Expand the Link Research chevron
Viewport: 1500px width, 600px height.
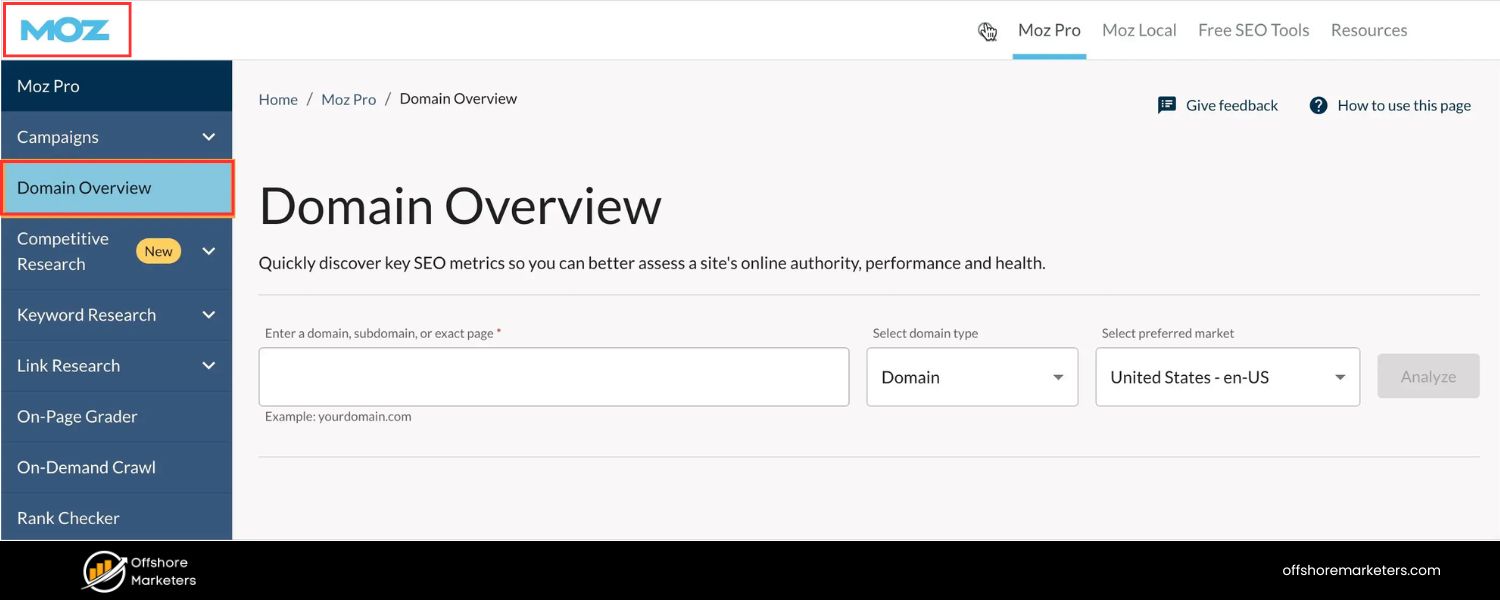[x=208, y=366]
